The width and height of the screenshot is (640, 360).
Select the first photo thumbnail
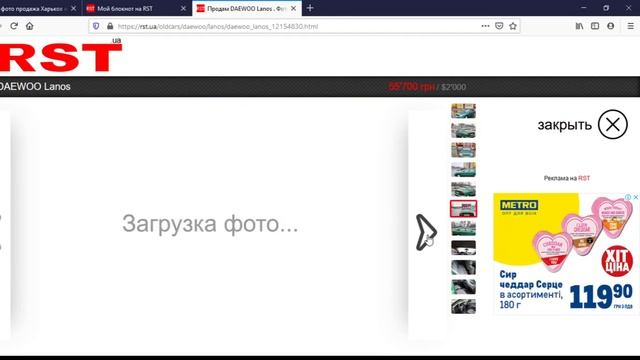click(463, 111)
